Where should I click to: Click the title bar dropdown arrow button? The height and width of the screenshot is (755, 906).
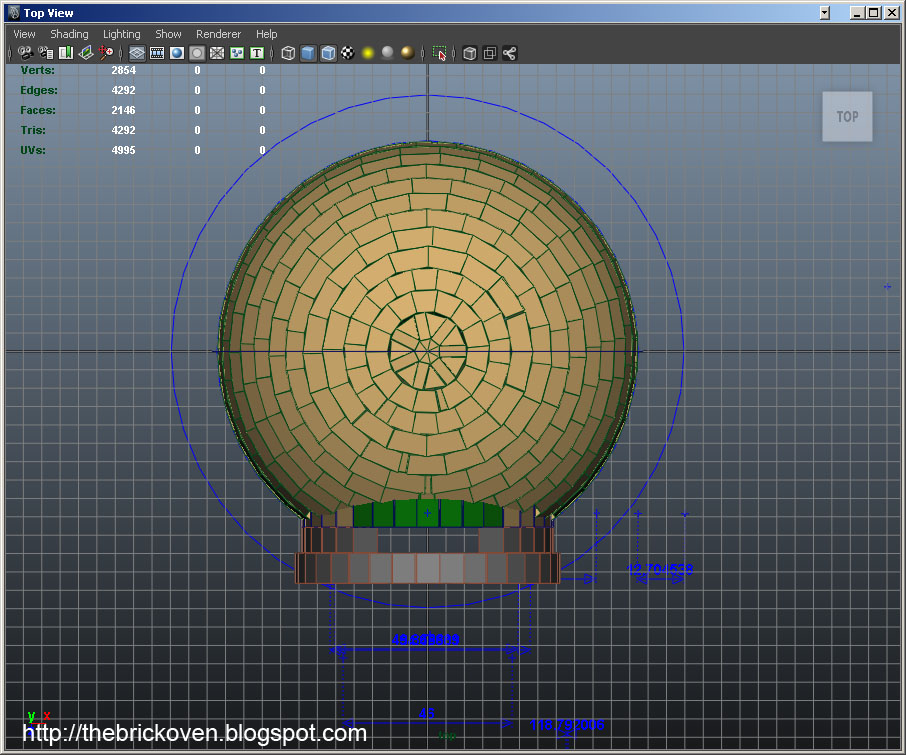(x=825, y=13)
